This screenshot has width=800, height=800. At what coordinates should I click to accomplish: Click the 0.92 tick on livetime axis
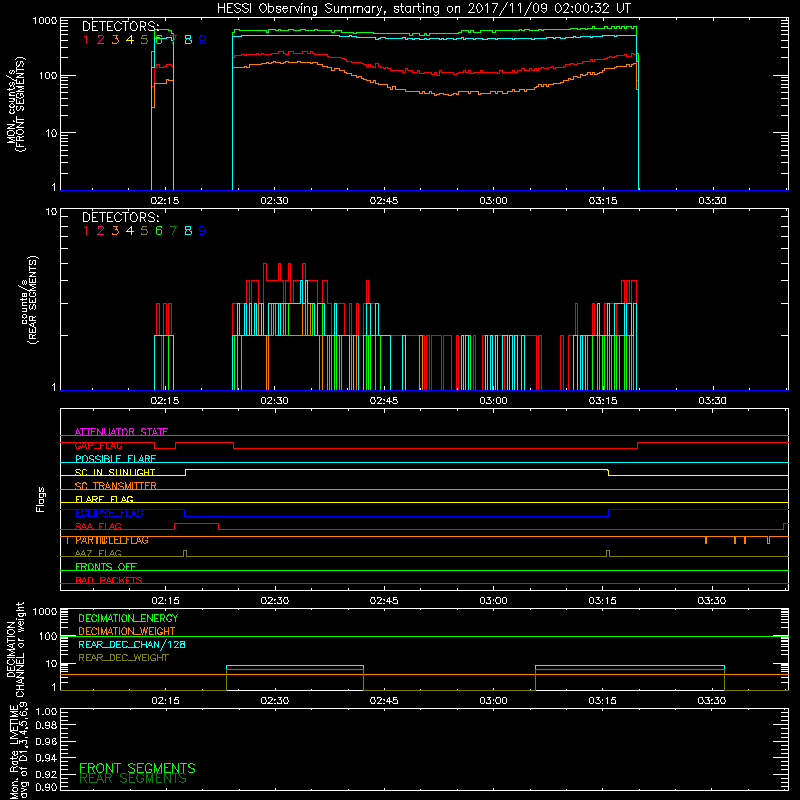click(46, 773)
